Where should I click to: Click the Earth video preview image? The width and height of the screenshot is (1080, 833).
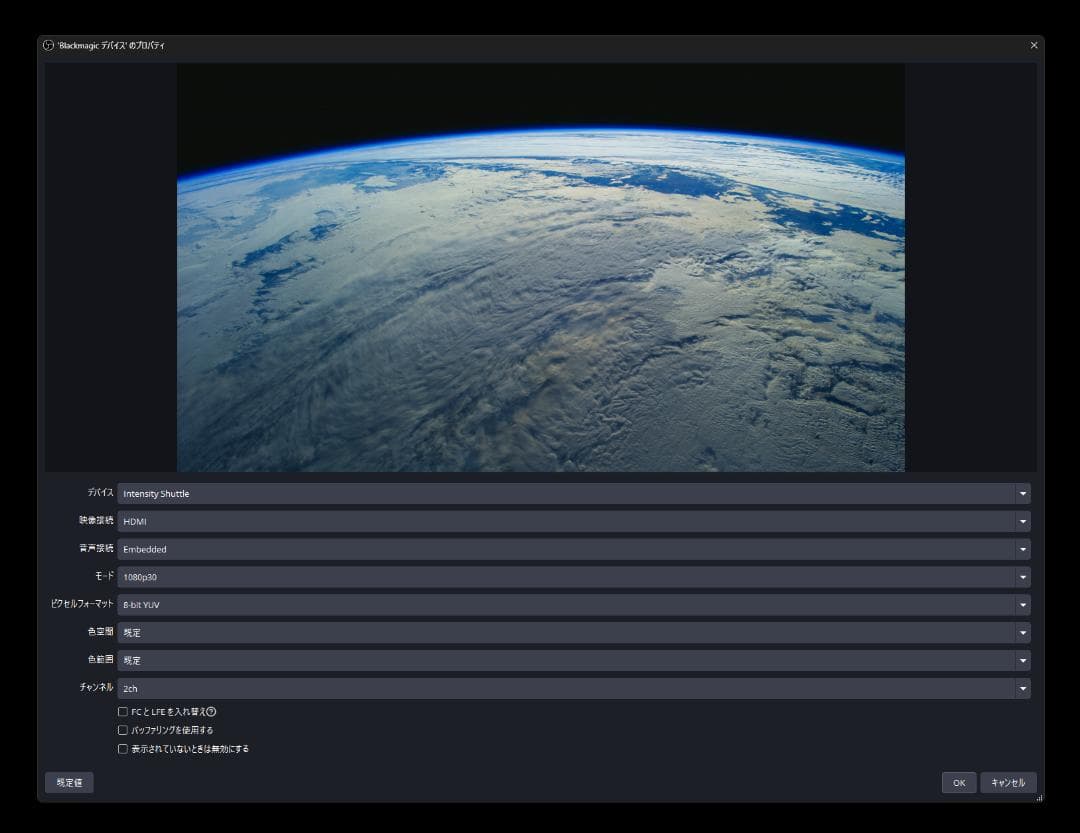[540, 267]
